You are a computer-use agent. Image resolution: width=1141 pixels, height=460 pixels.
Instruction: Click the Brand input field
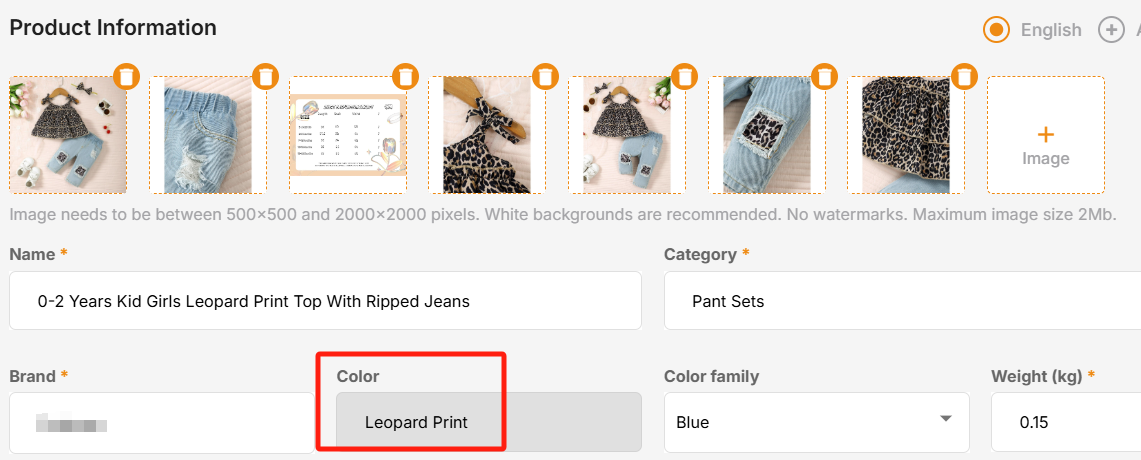point(160,422)
